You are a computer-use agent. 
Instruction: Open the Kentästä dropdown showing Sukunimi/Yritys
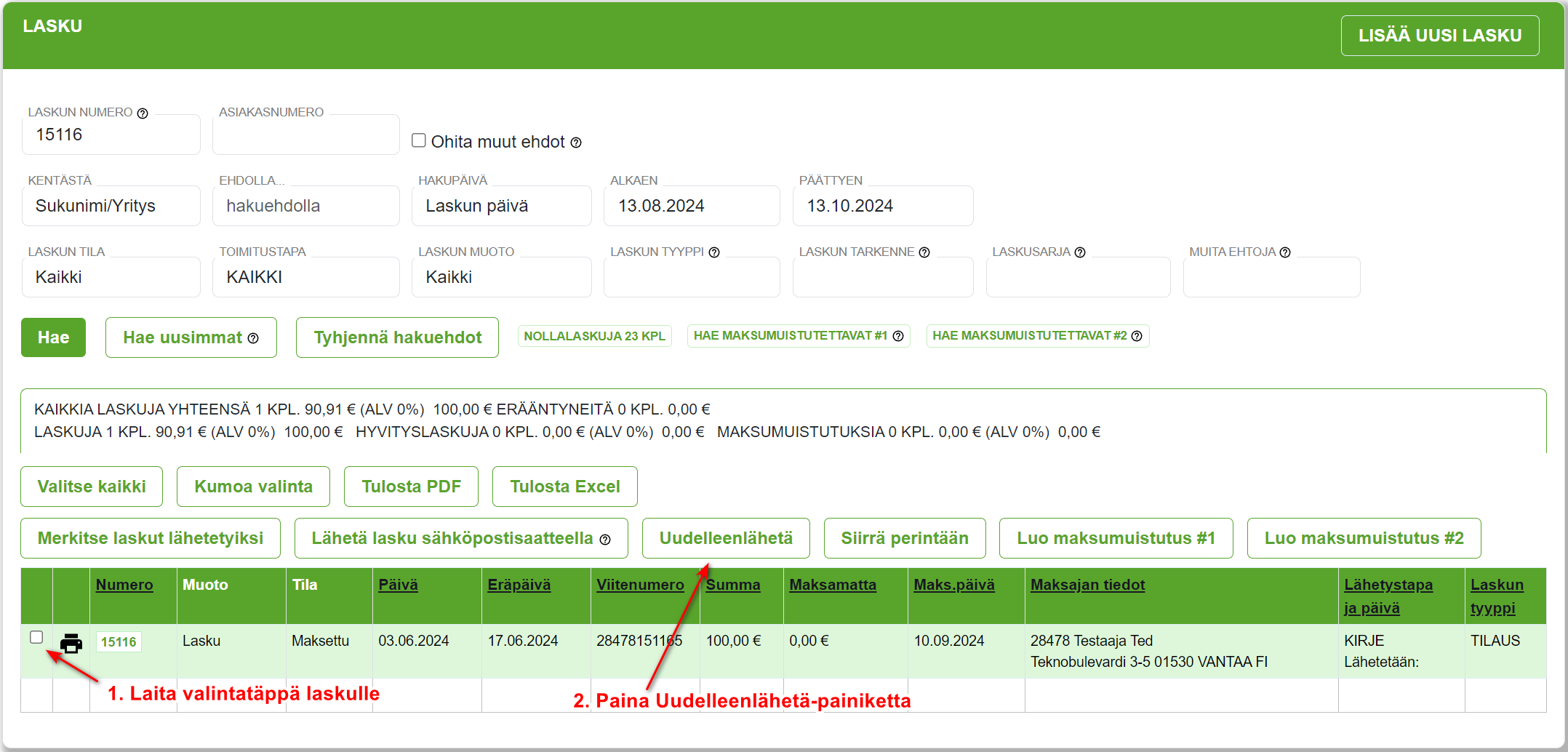coord(111,206)
